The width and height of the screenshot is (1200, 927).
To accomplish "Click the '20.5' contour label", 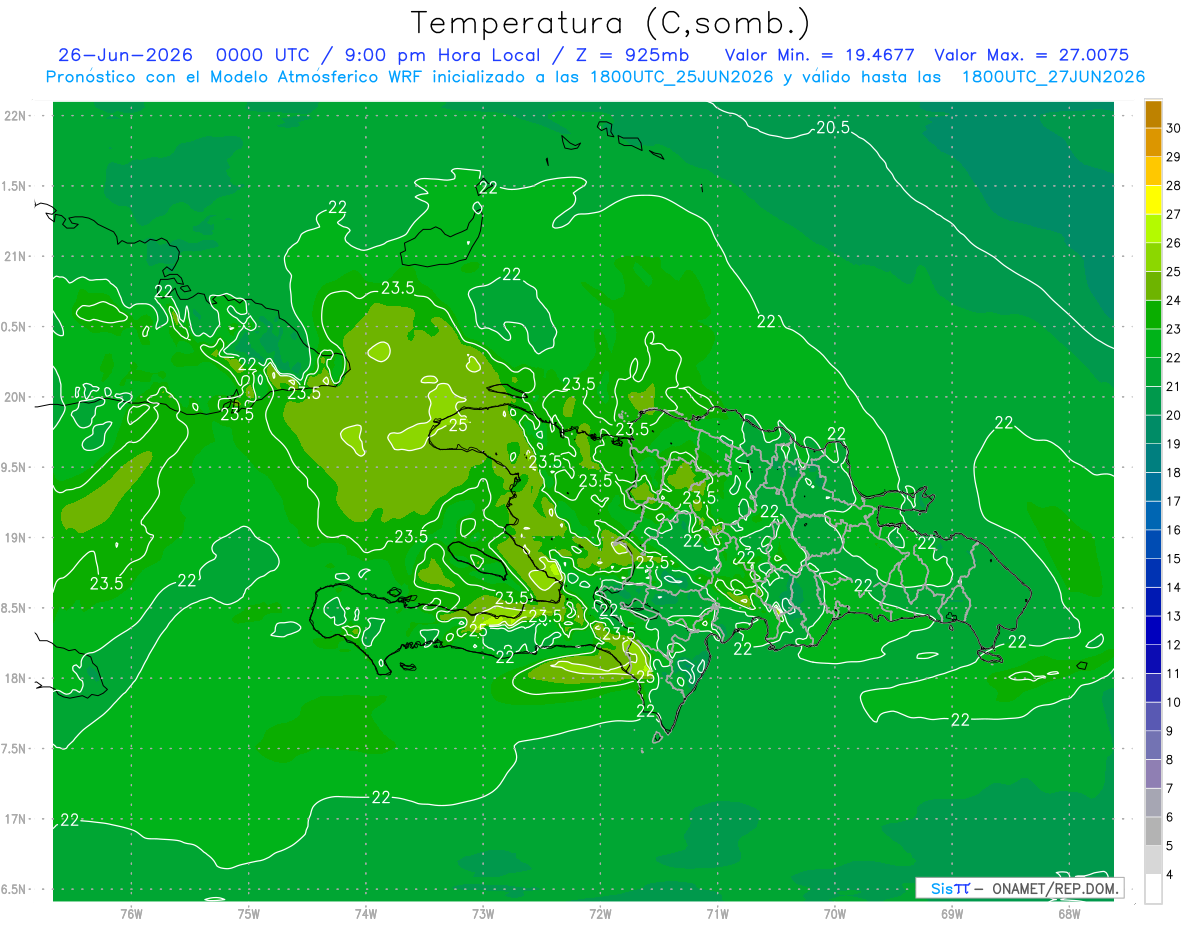I will point(833,127).
